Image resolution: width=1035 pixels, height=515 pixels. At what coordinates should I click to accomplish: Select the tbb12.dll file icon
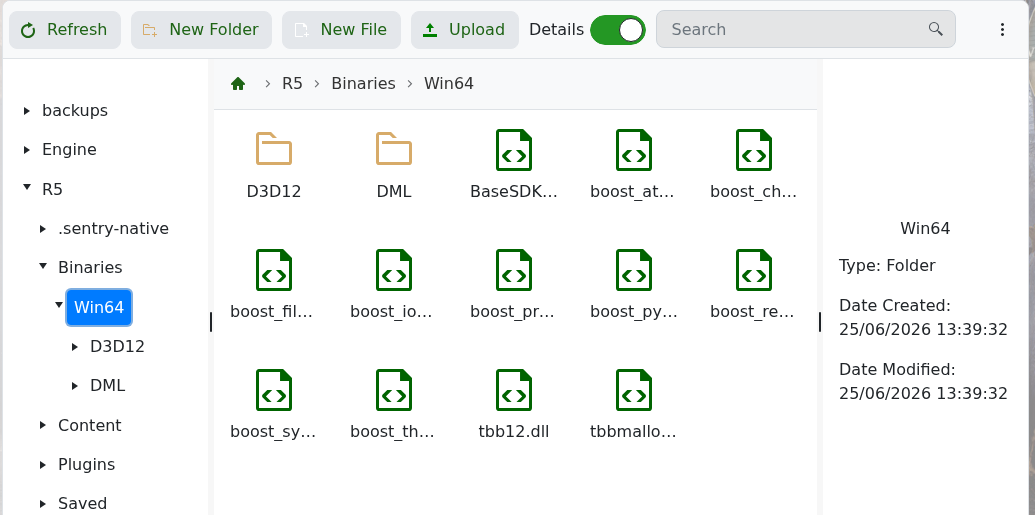(514, 390)
